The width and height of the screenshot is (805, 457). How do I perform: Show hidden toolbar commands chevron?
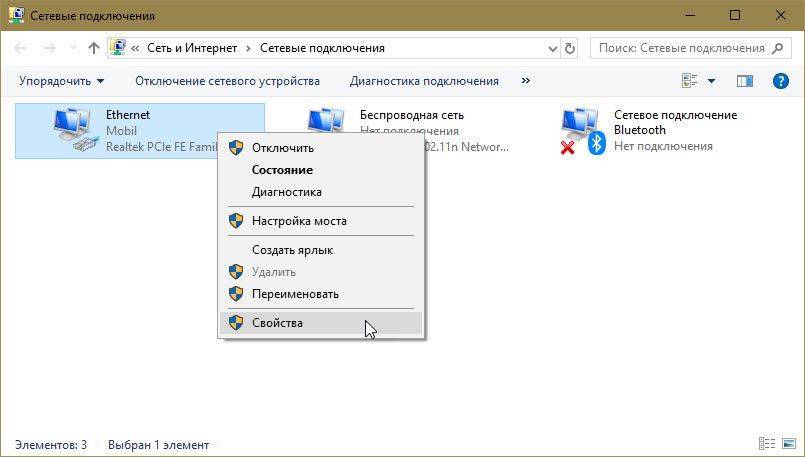pyautogui.click(x=526, y=81)
